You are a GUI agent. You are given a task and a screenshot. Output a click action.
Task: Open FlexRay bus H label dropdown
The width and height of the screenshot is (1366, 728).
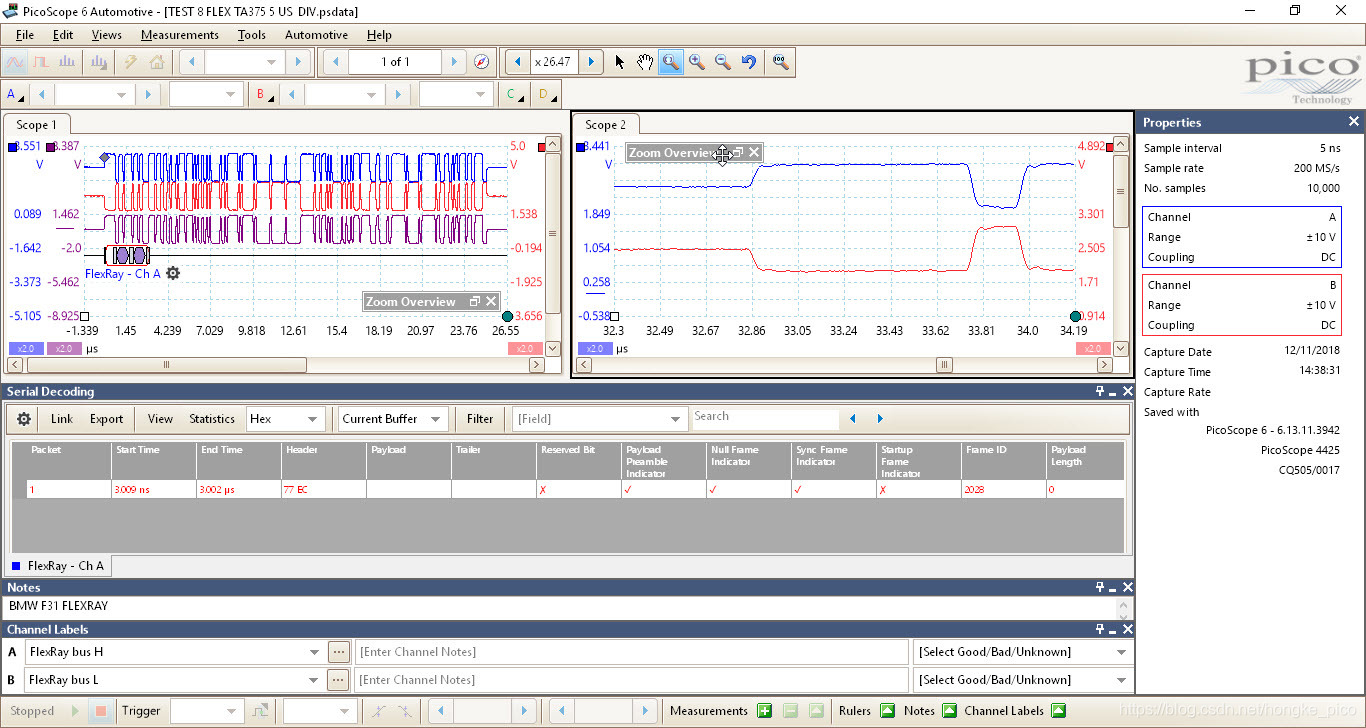coord(316,652)
